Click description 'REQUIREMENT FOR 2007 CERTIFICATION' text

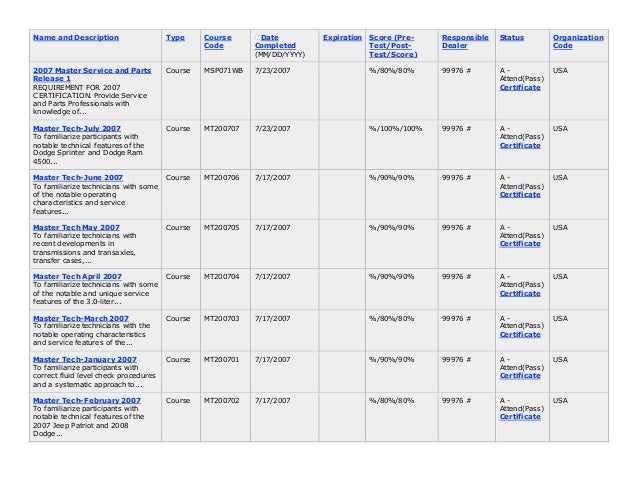click(x=90, y=100)
